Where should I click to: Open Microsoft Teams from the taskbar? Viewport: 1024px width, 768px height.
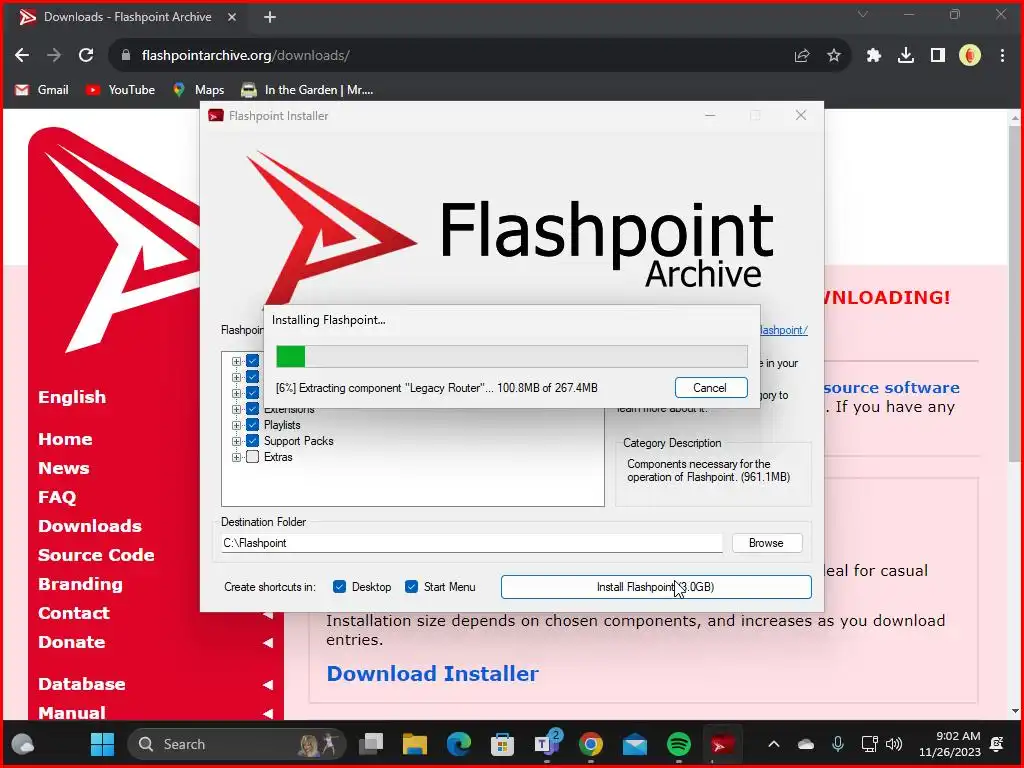coord(547,744)
